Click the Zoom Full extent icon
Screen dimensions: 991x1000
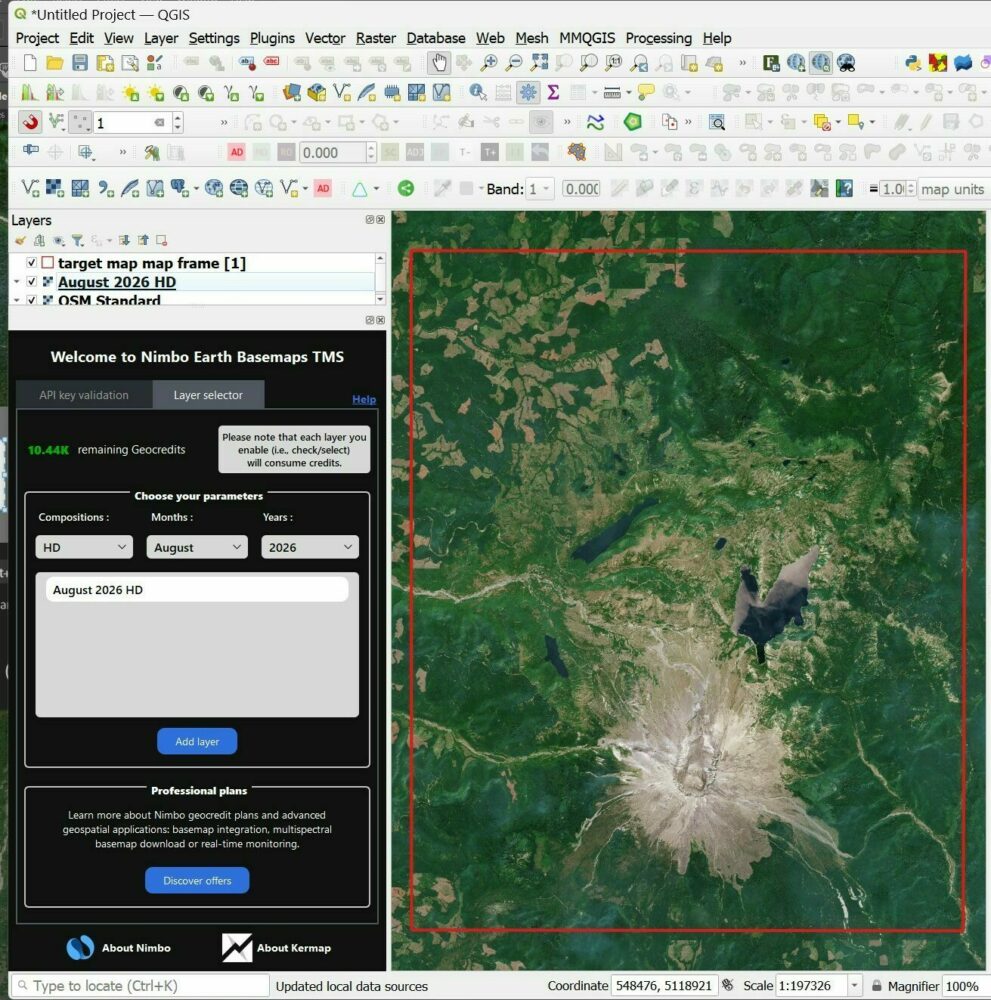pos(540,62)
